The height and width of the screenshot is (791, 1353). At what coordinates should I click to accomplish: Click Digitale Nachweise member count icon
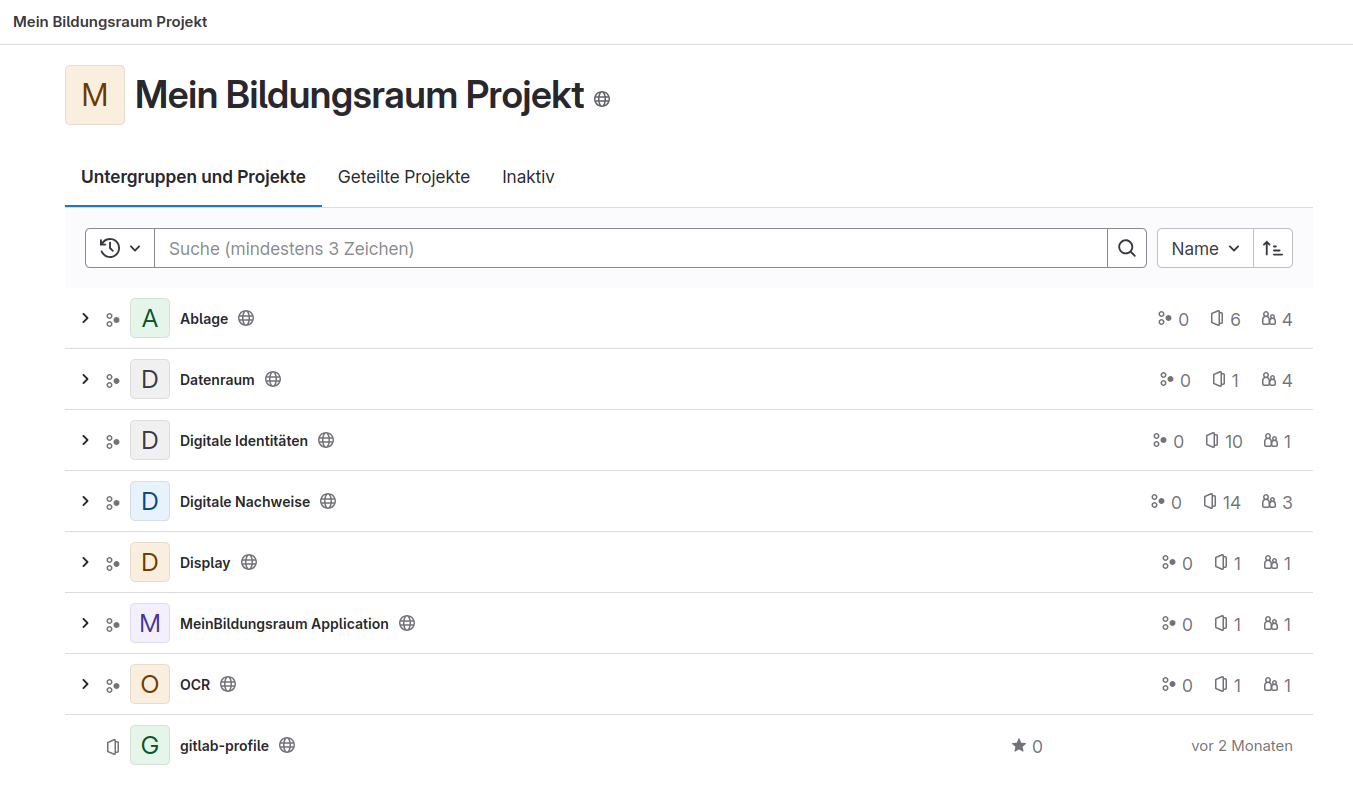[x=1269, y=501]
